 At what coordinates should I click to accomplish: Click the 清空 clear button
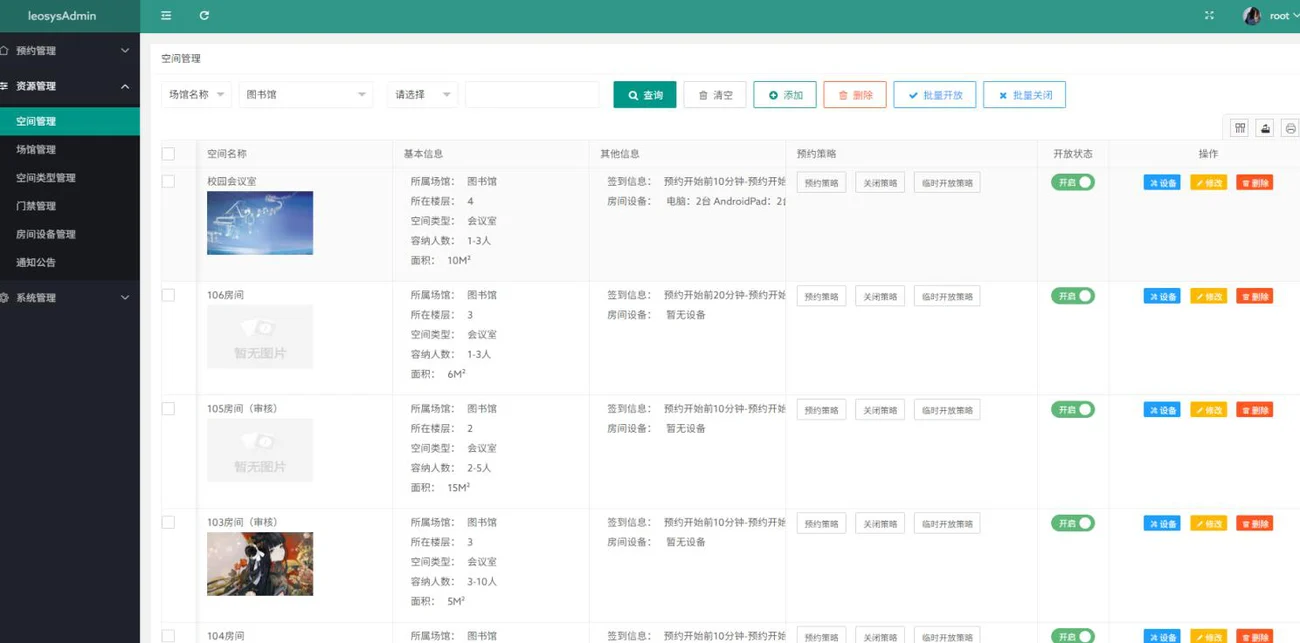(x=715, y=95)
